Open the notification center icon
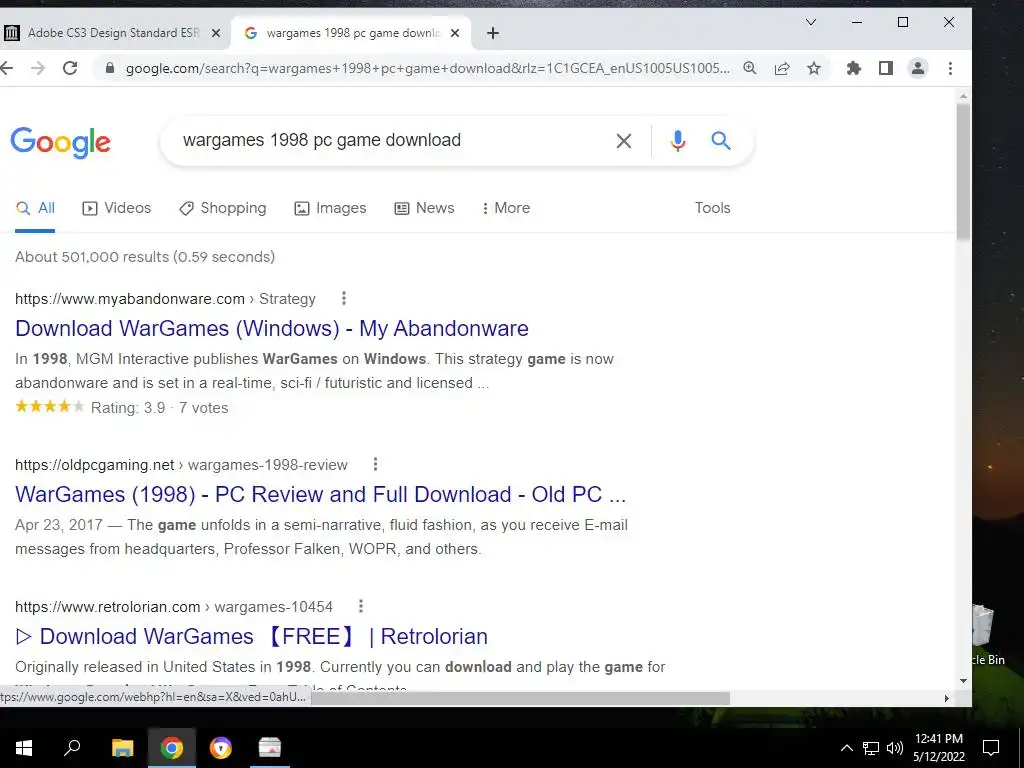1024x768 pixels. (991, 748)
